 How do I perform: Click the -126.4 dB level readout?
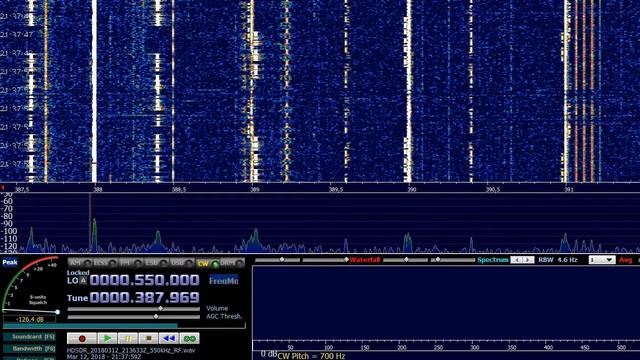tap(29, 319)
